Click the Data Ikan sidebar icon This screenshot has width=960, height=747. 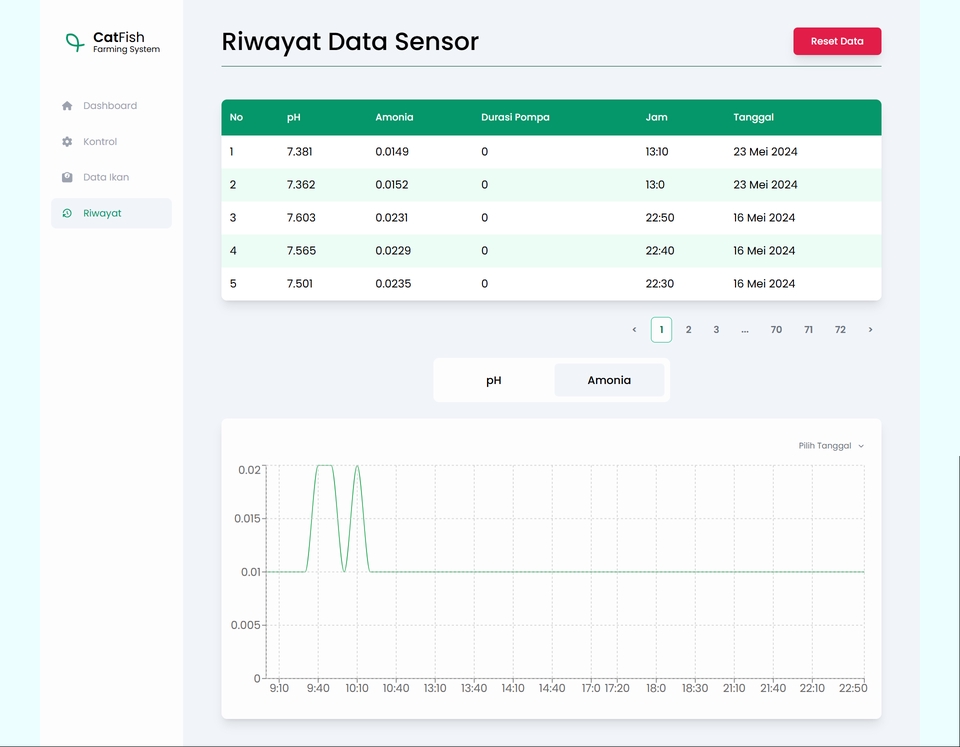[x=67, y=177]
